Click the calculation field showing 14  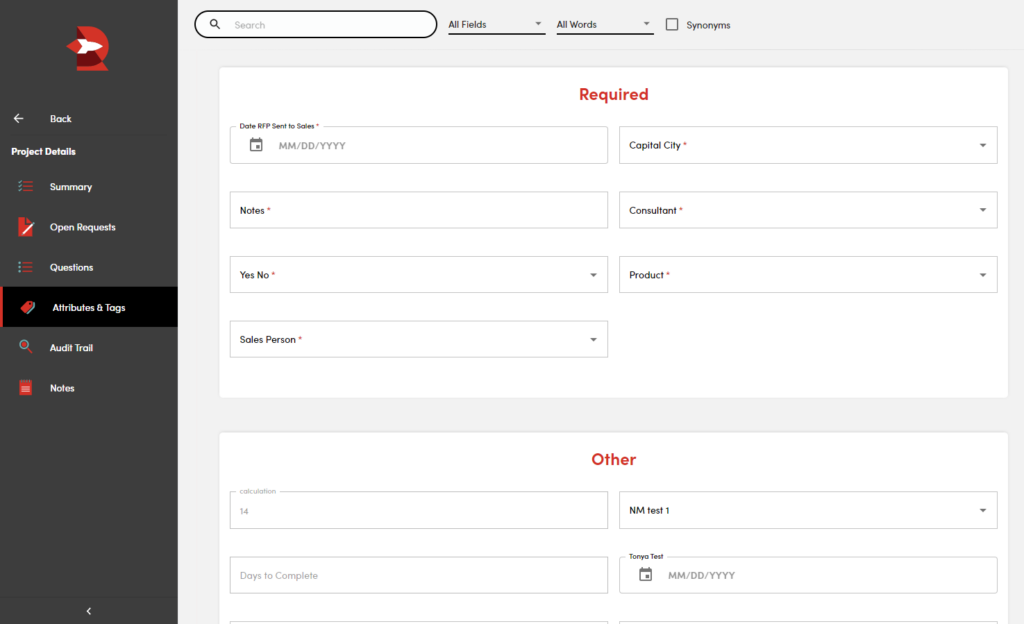point(419,510)
